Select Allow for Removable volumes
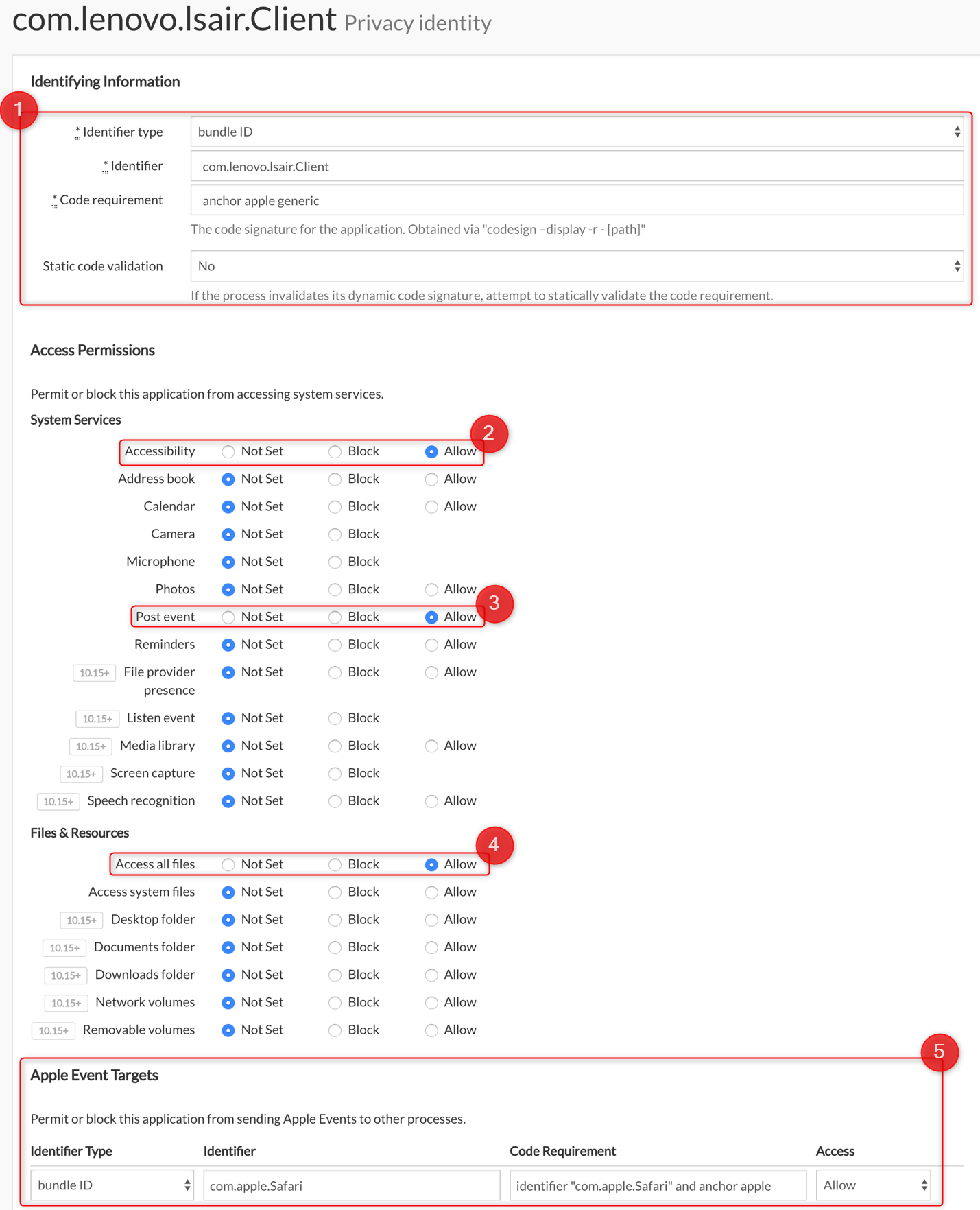980x1210 pixels. click(x=431, y=1030)
